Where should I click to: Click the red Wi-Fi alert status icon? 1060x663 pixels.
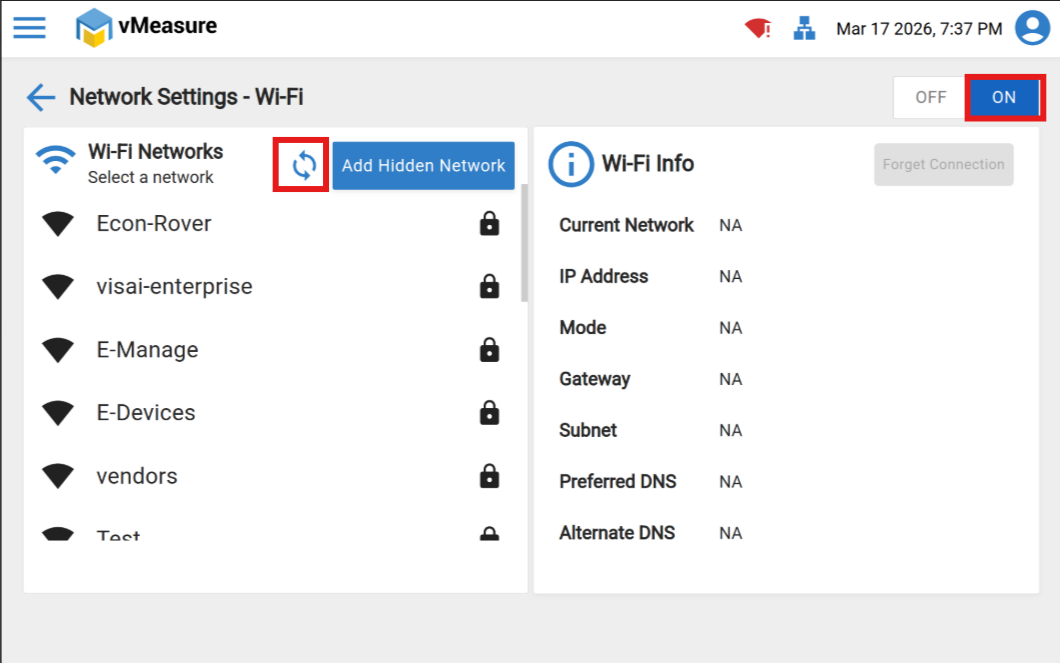[757, 29]
